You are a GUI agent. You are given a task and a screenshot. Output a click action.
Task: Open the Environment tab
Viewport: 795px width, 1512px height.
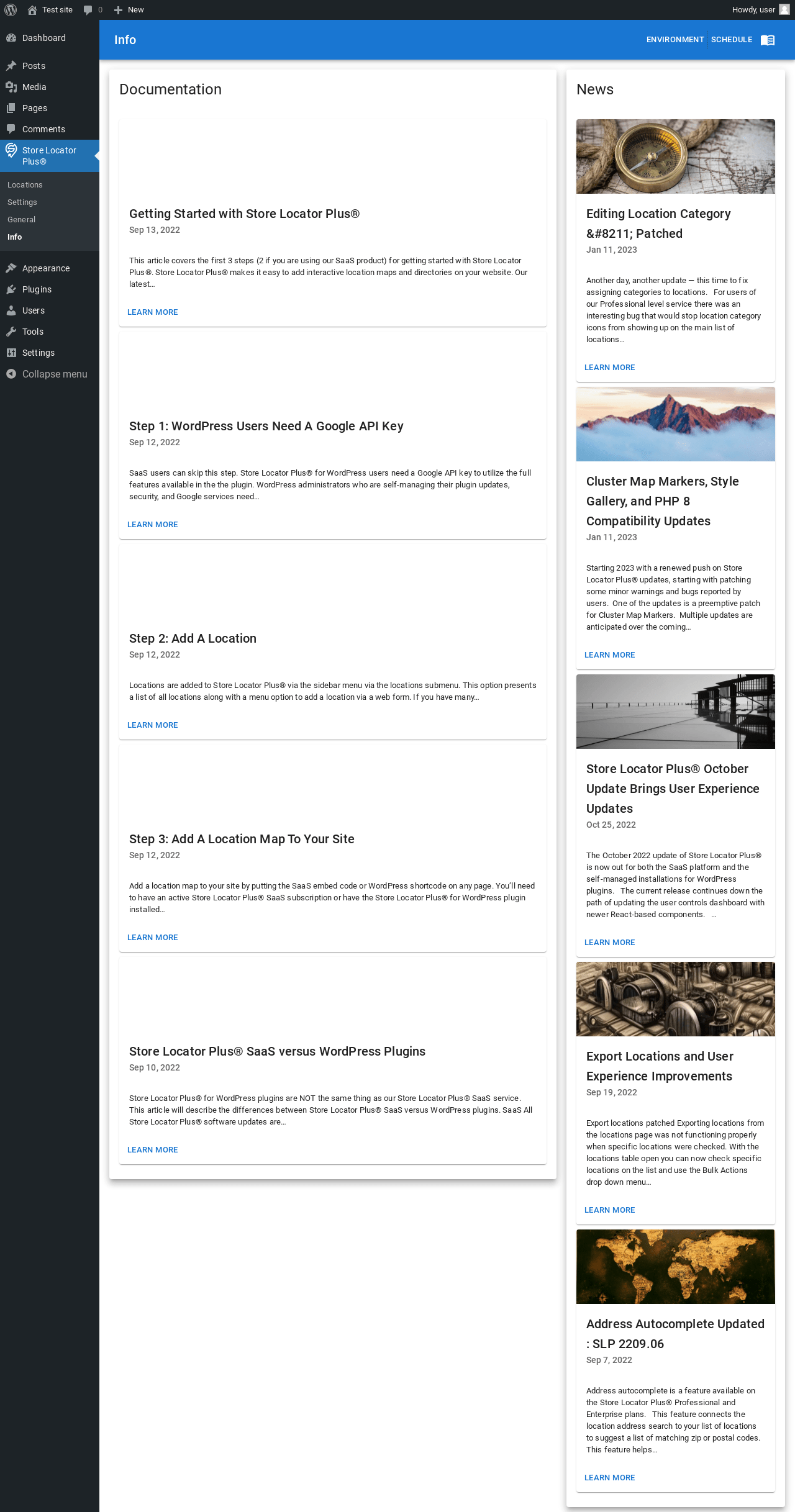click(675, 40)
